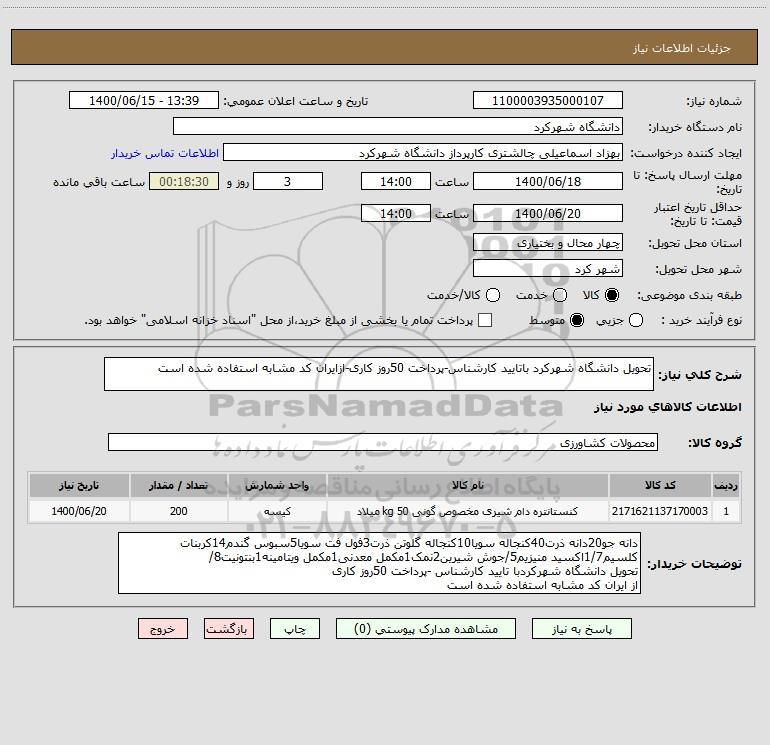
Task: Select the خدمت radio button
Action: pos(560,295)
